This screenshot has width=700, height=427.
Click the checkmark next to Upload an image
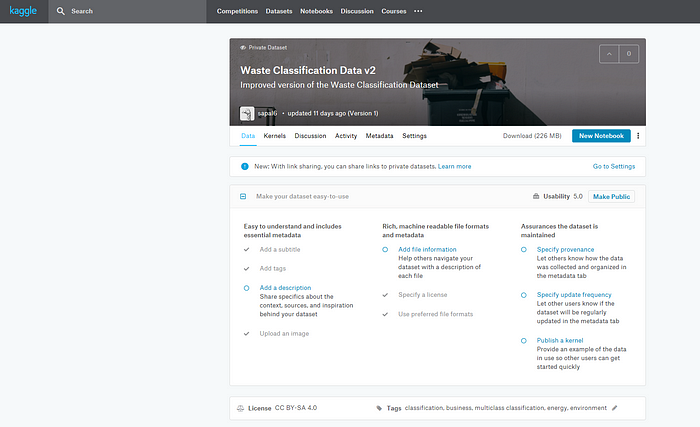pyautogui.click(x=246, y=334)
